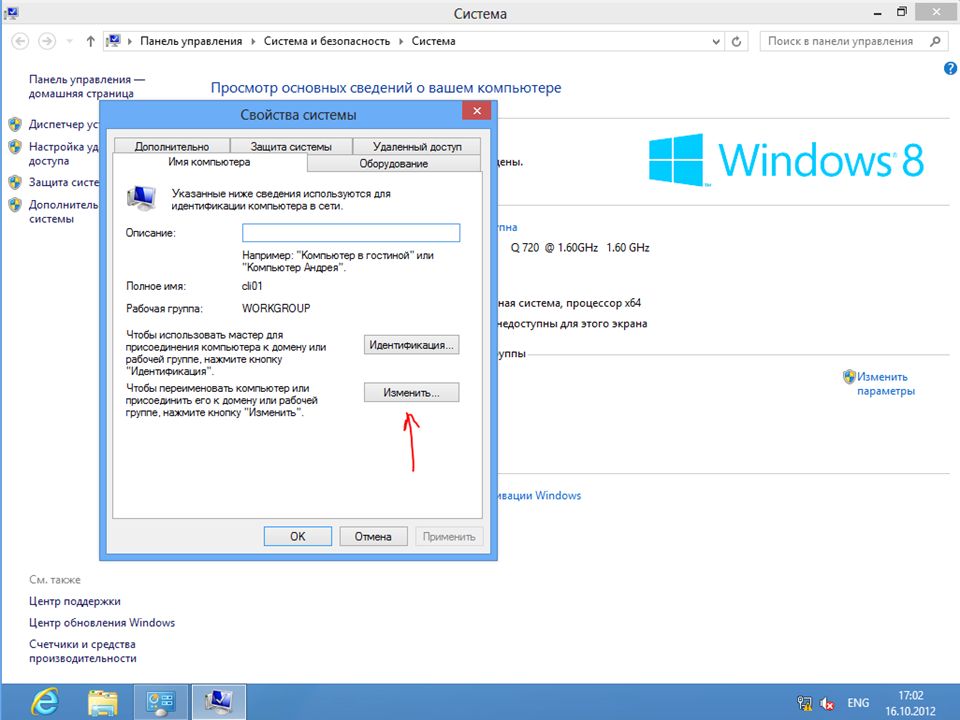This screenshot has height=720, width=960.
Task: Open the network tray icon
Action: coord(804,703)
